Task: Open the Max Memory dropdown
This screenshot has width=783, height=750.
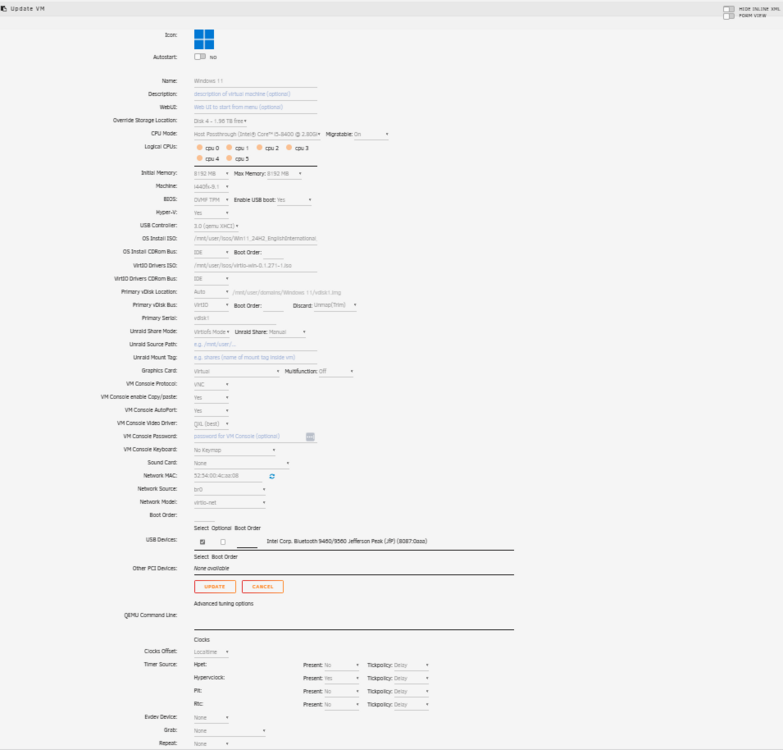Action: point(284,174)
